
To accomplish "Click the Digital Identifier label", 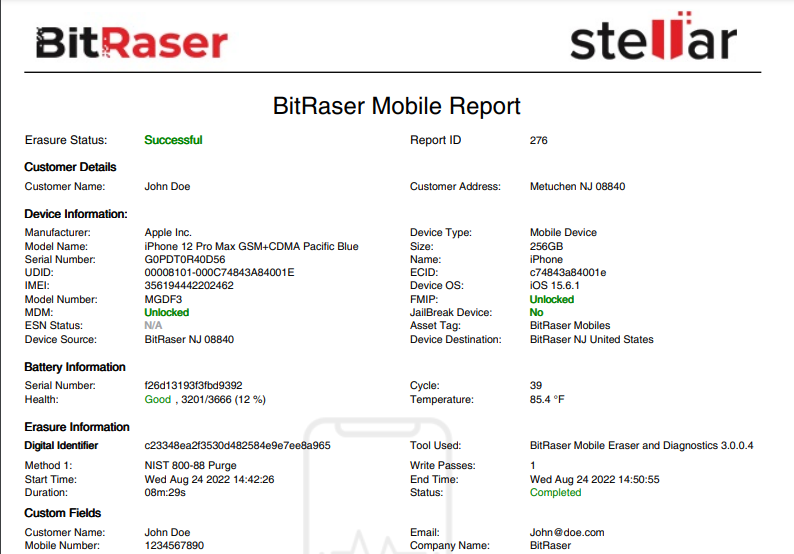I will pos(61,446).
